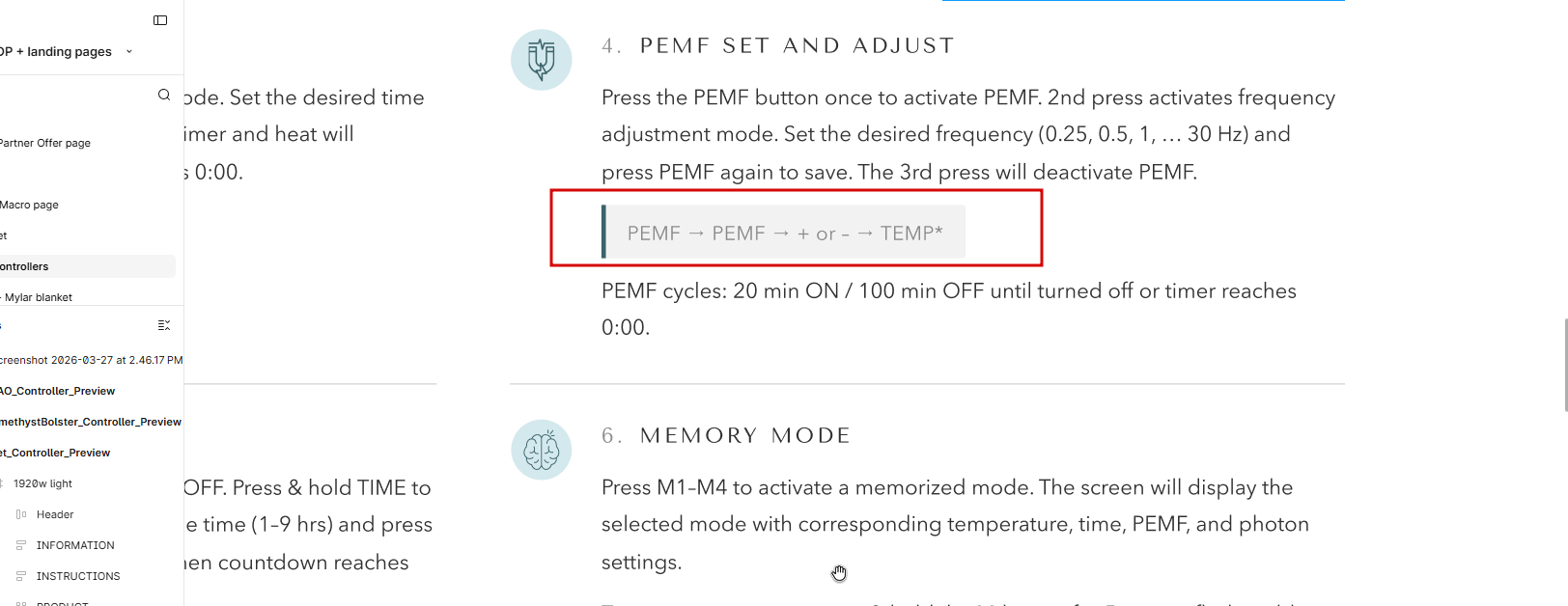Select the AO_Controller_Preview layer

[58, 391]
